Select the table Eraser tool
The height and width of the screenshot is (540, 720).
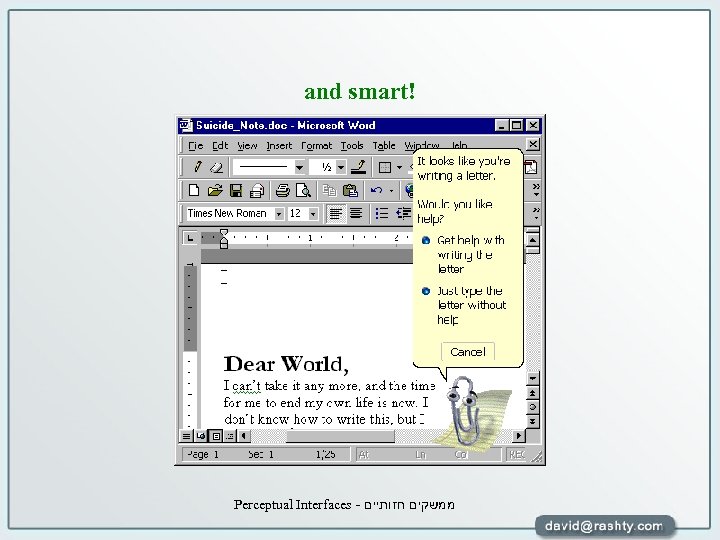216,167
